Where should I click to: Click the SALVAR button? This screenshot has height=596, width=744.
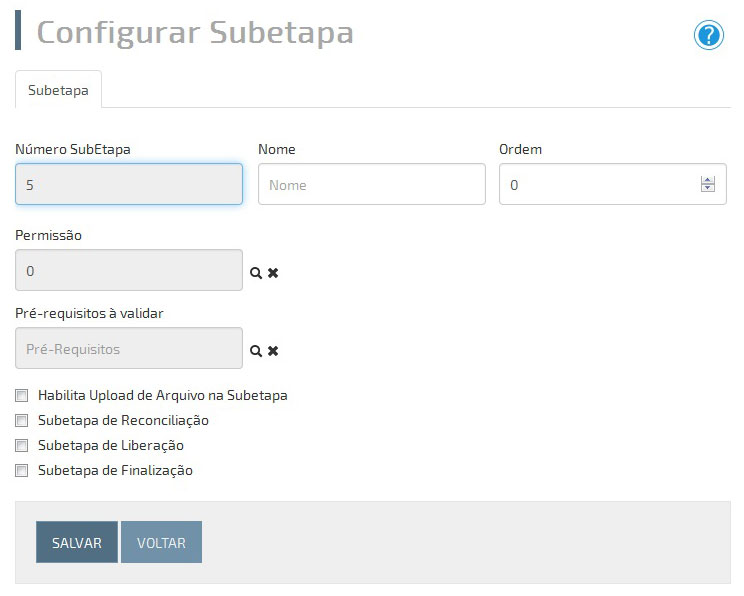[x=77, y=542]
